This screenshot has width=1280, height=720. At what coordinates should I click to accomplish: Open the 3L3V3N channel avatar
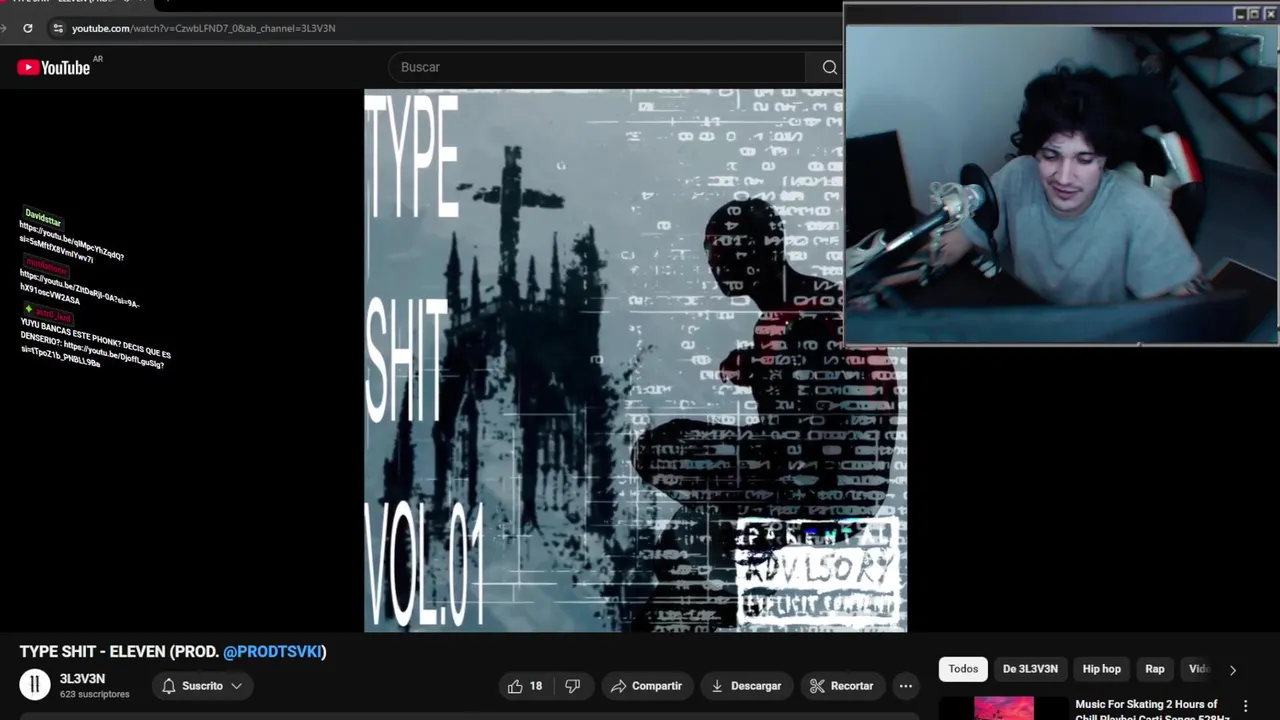[x=35, y=685]
